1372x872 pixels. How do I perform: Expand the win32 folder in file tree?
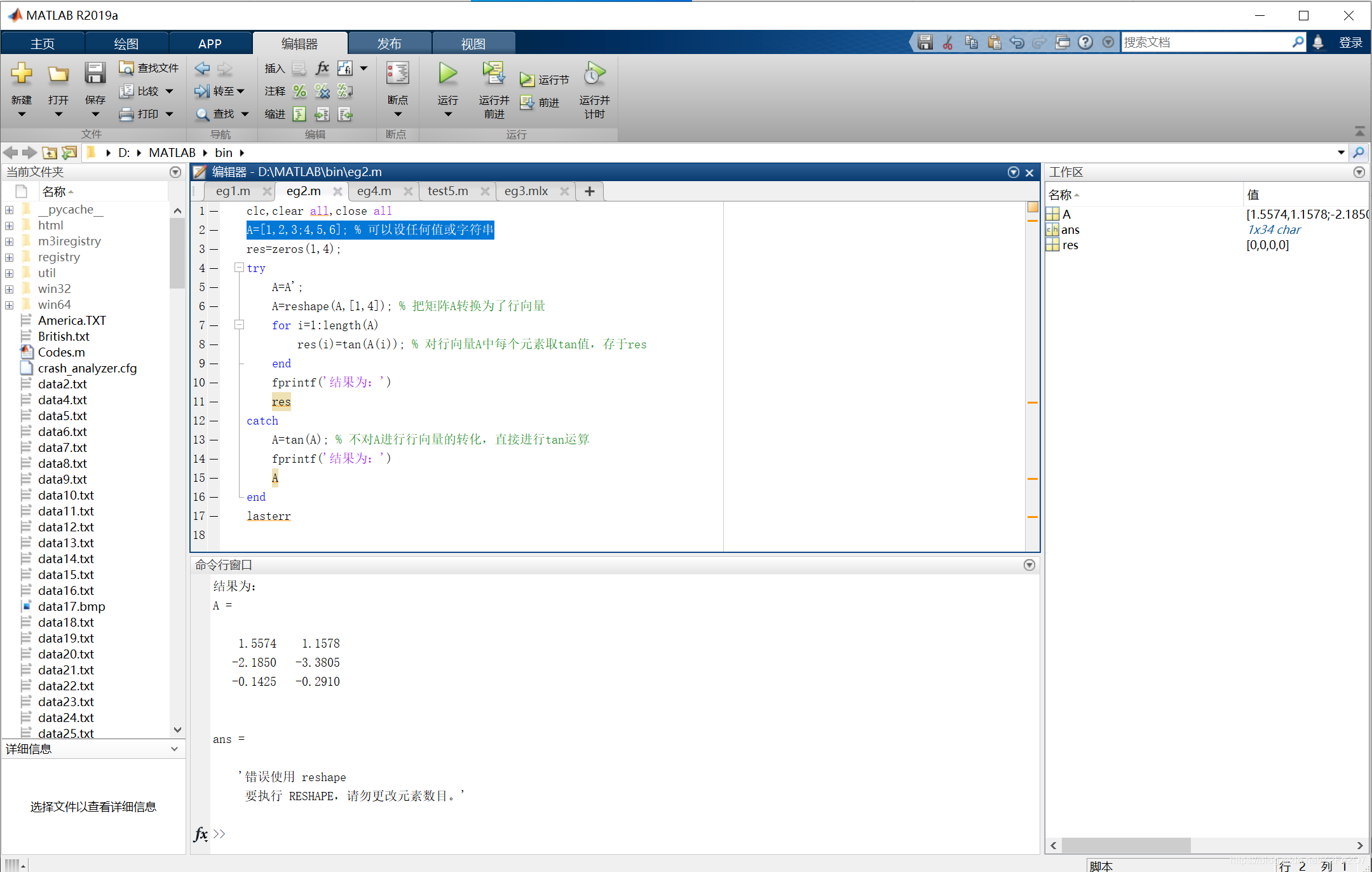tap(11, 288)
